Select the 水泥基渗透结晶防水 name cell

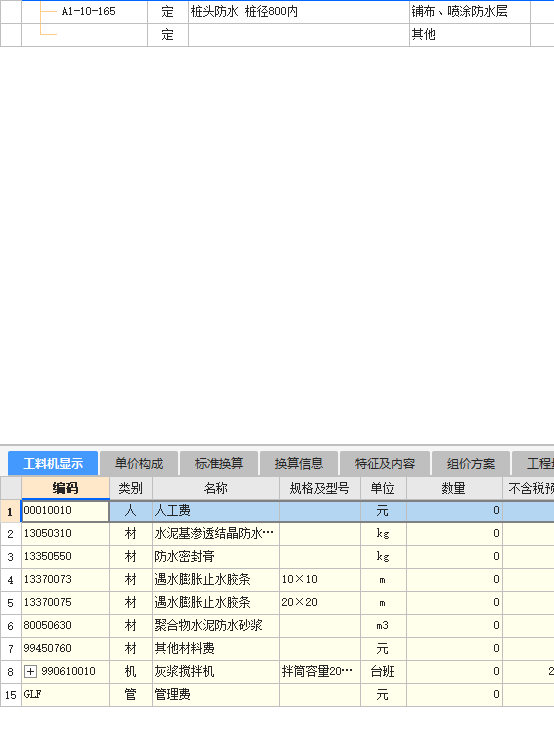216,534
